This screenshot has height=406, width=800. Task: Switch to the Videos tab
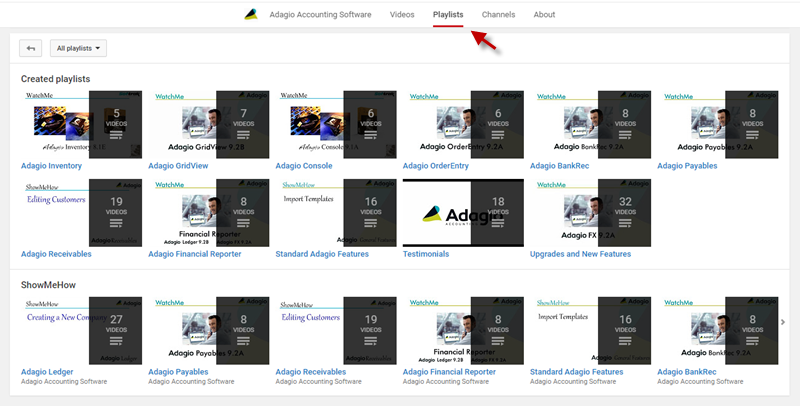coord(402,14)
